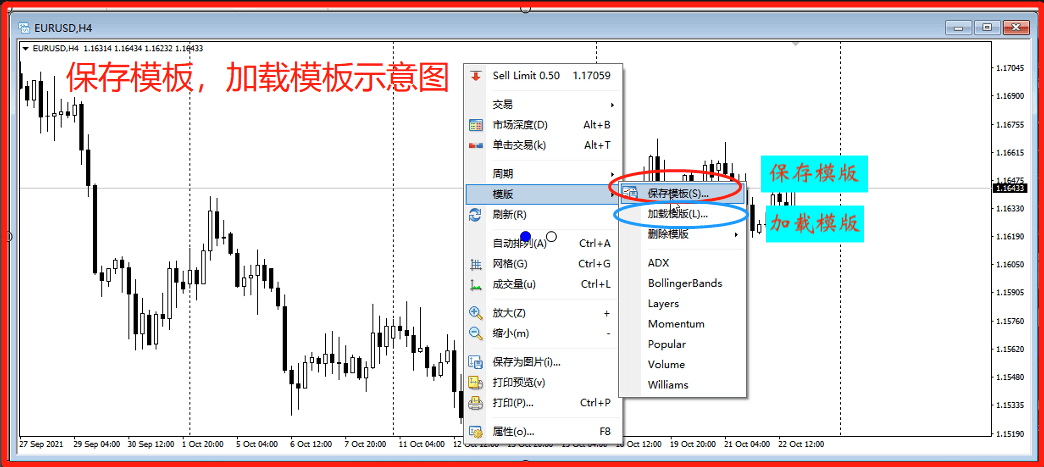Expand arrow next to 周期
Screen dimensions: 1044x467
612,174
